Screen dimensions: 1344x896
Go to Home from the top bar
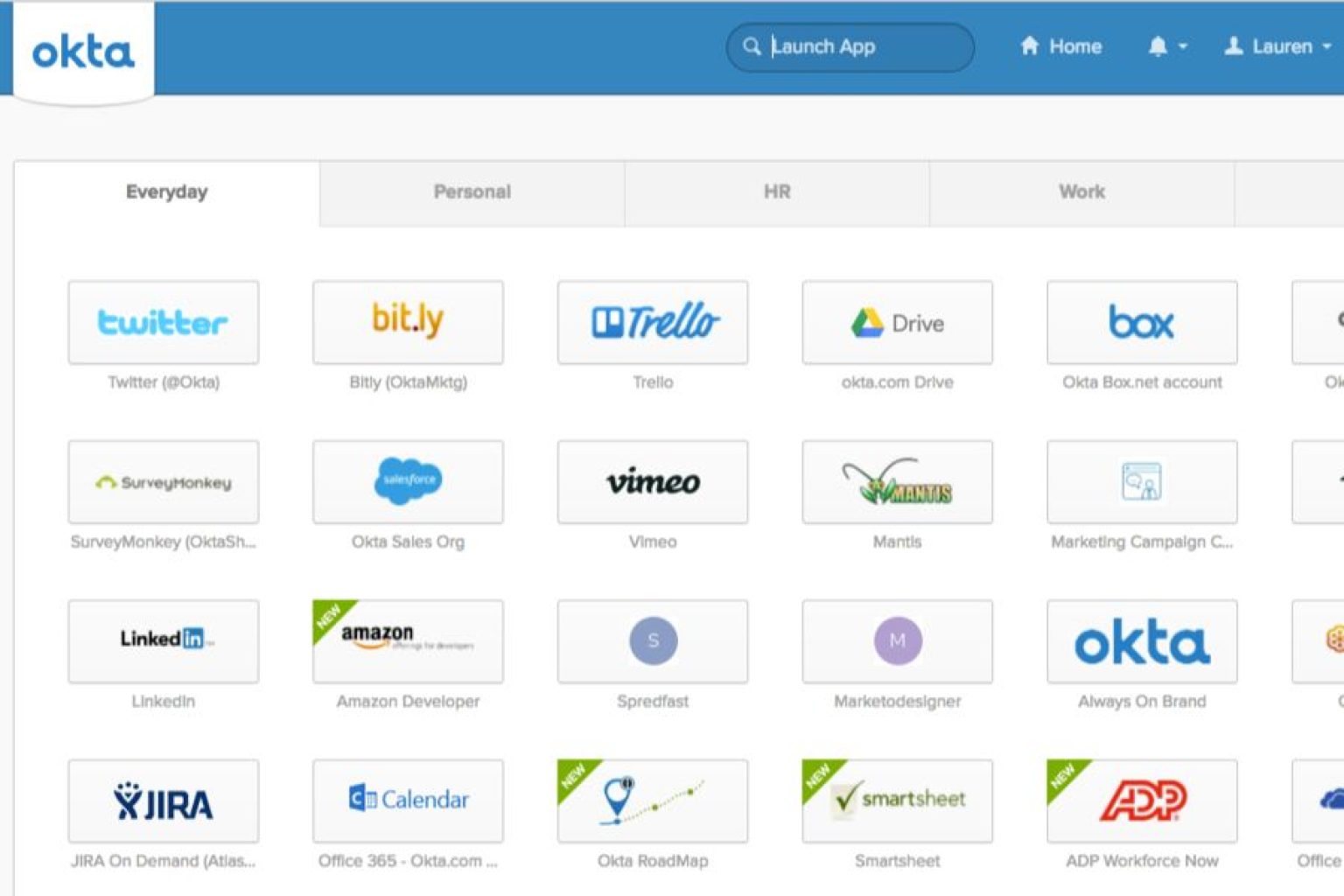pyautogui.click(x=1060, y=46)
